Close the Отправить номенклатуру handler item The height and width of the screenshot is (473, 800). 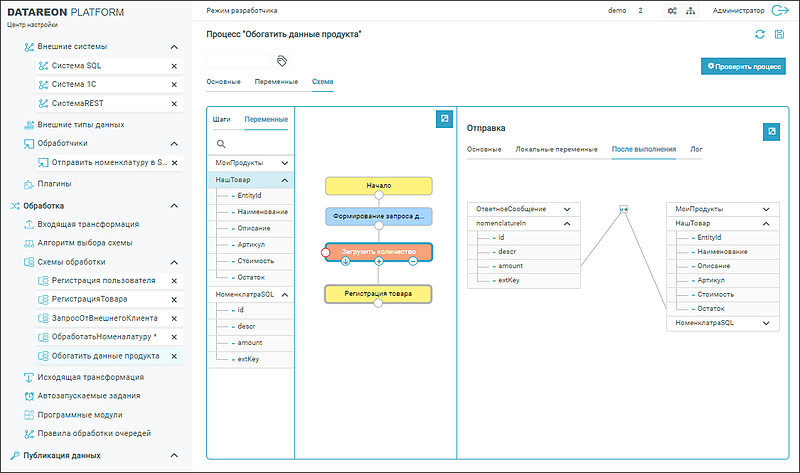pyautogui.click(x=174, y=163)
